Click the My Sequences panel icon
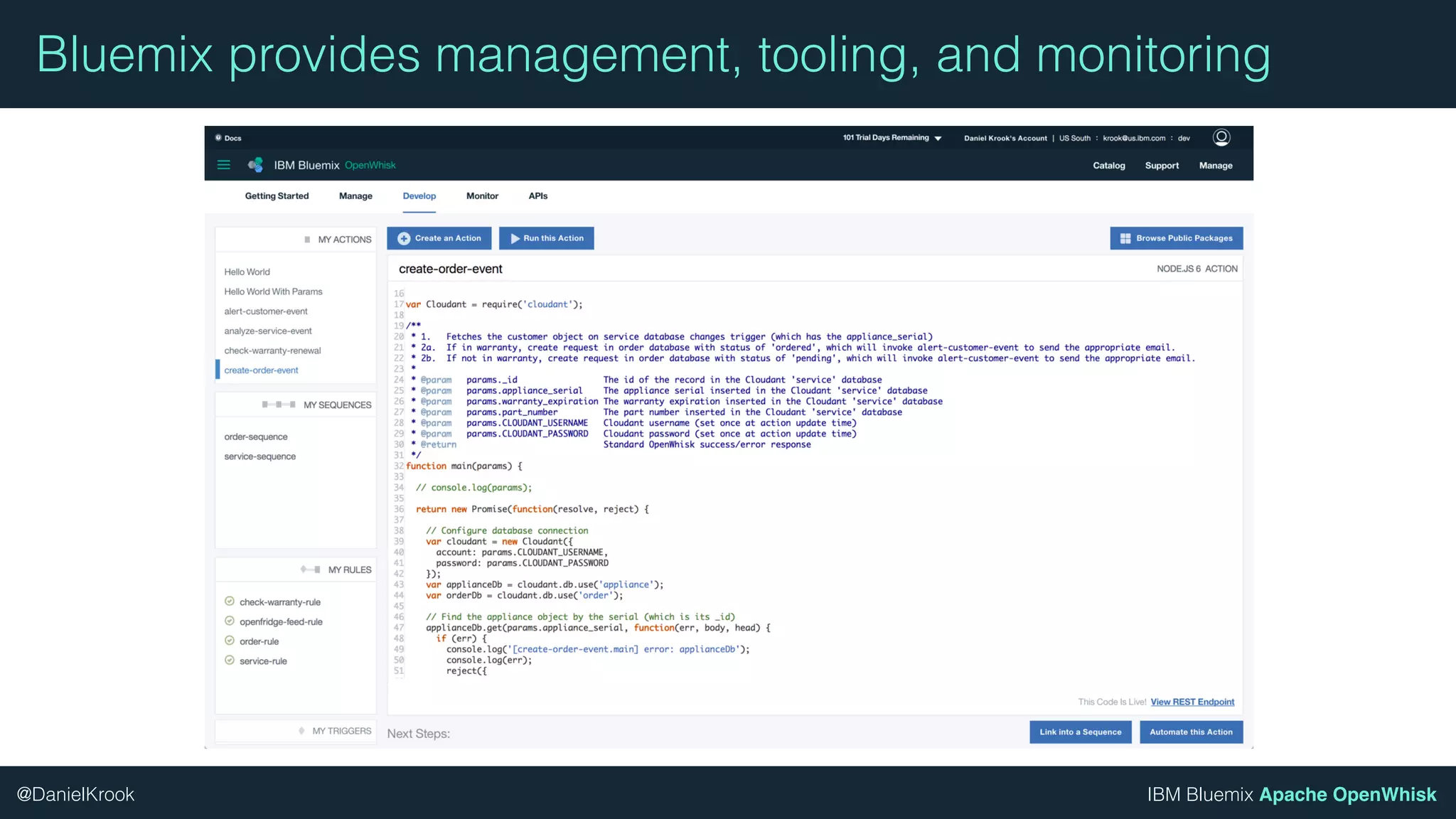Screen dimensions: 1456x819 [x=279, y=405]
